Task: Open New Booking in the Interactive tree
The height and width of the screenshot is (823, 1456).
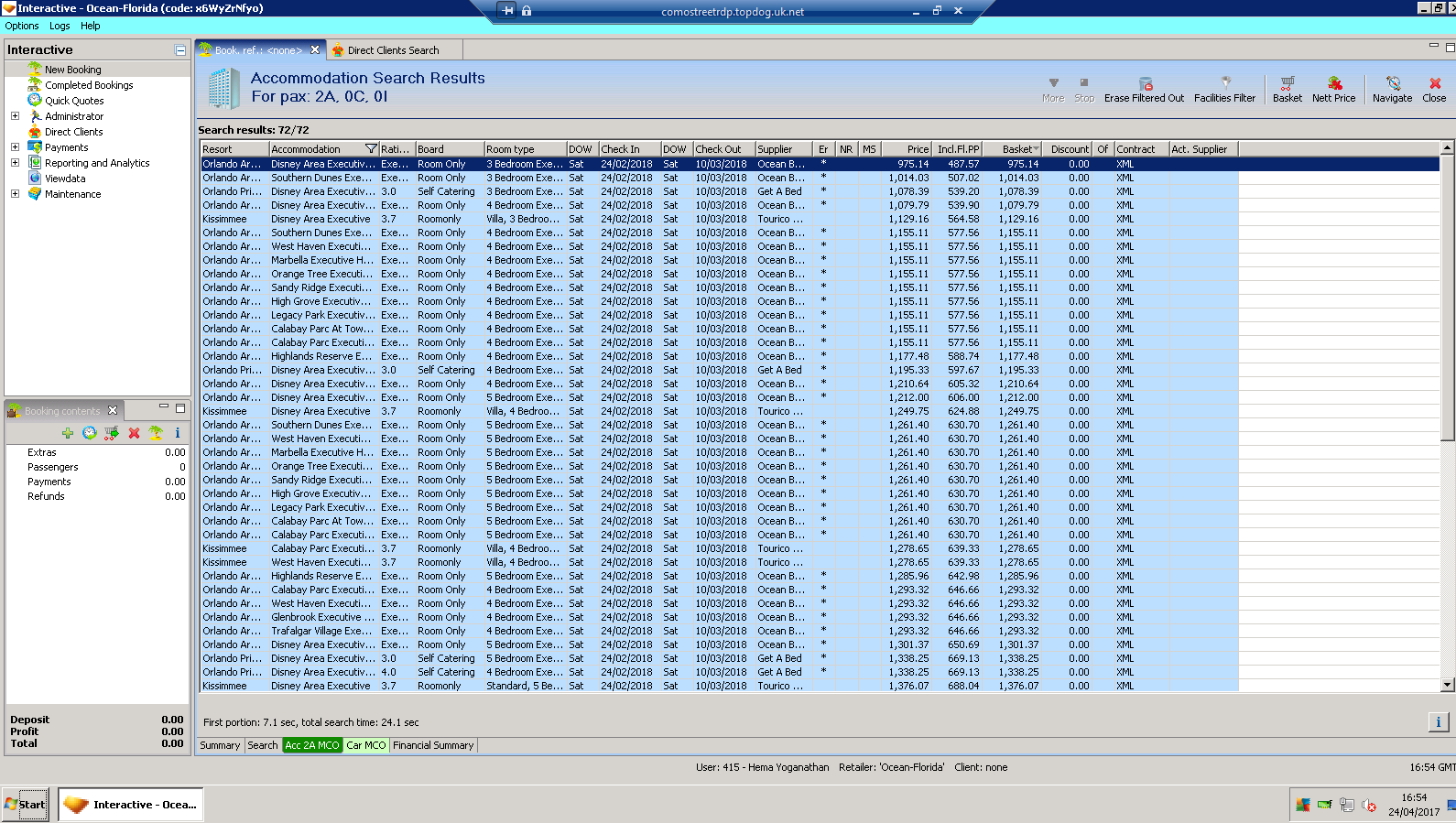Action: coord(73,70)
